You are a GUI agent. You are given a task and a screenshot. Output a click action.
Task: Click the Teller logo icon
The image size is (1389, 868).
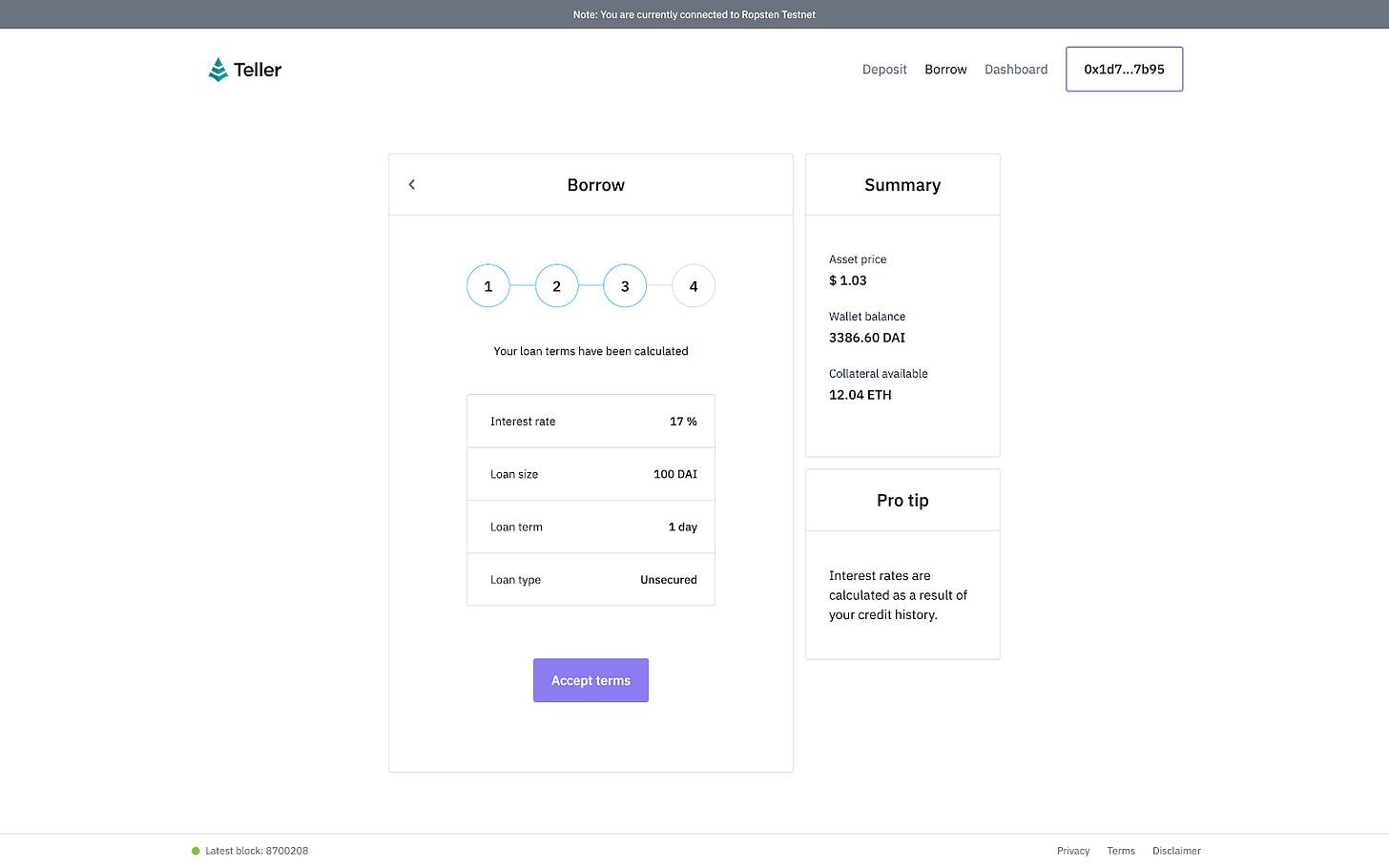(x=218, y=70)
